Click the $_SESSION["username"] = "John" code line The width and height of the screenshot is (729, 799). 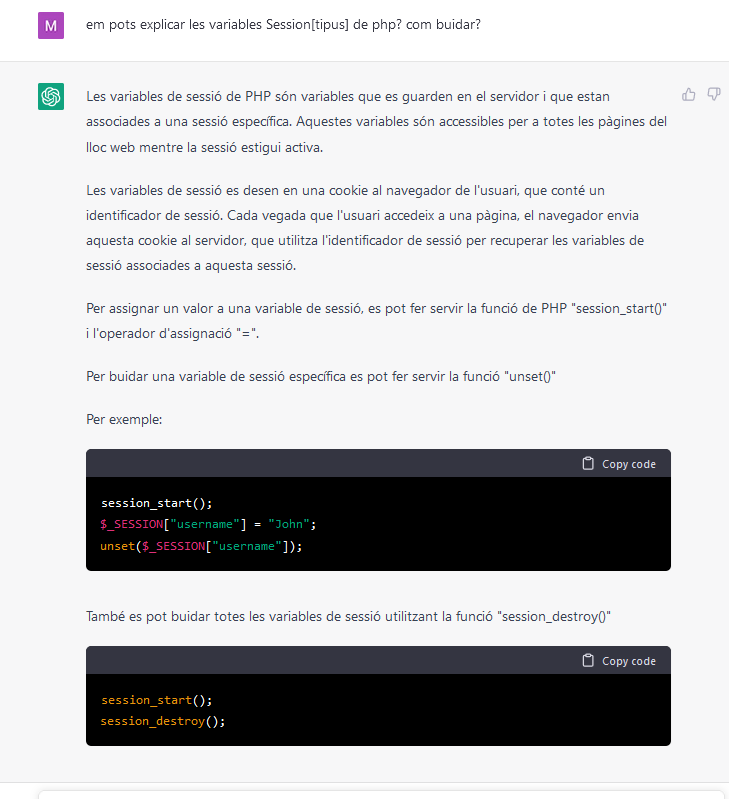(x=208, y=524)
